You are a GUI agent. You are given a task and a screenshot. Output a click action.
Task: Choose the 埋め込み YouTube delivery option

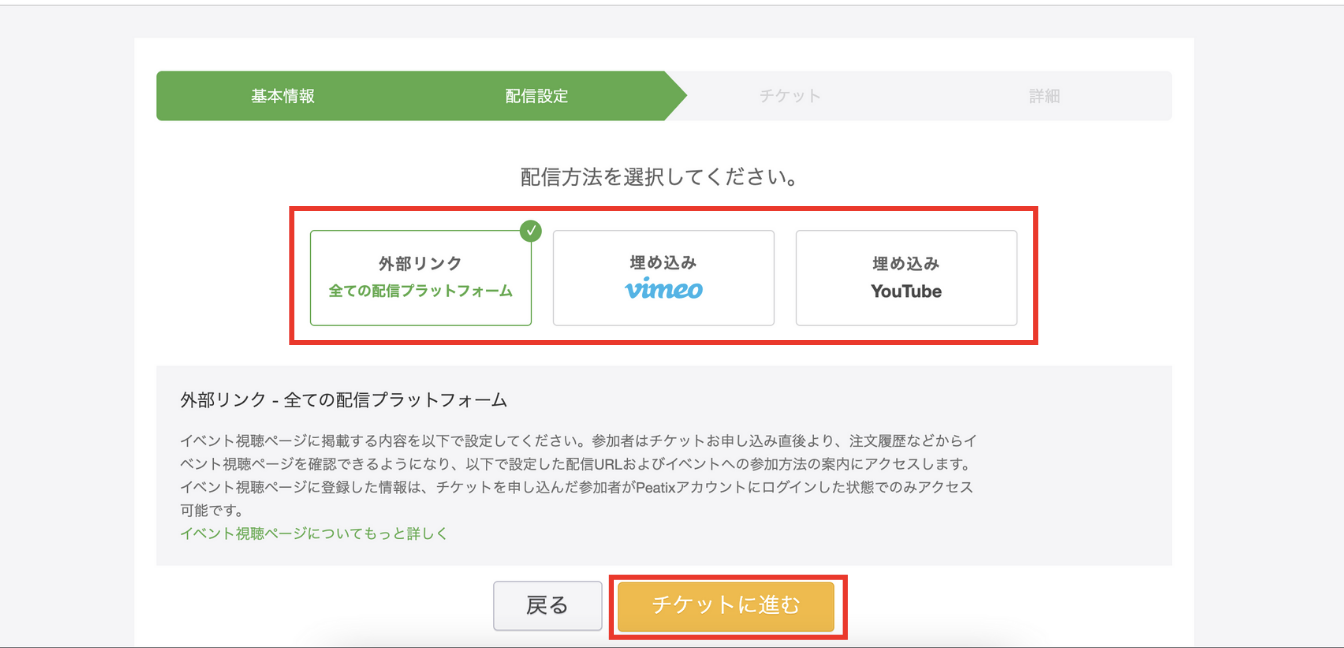(906, 278)
